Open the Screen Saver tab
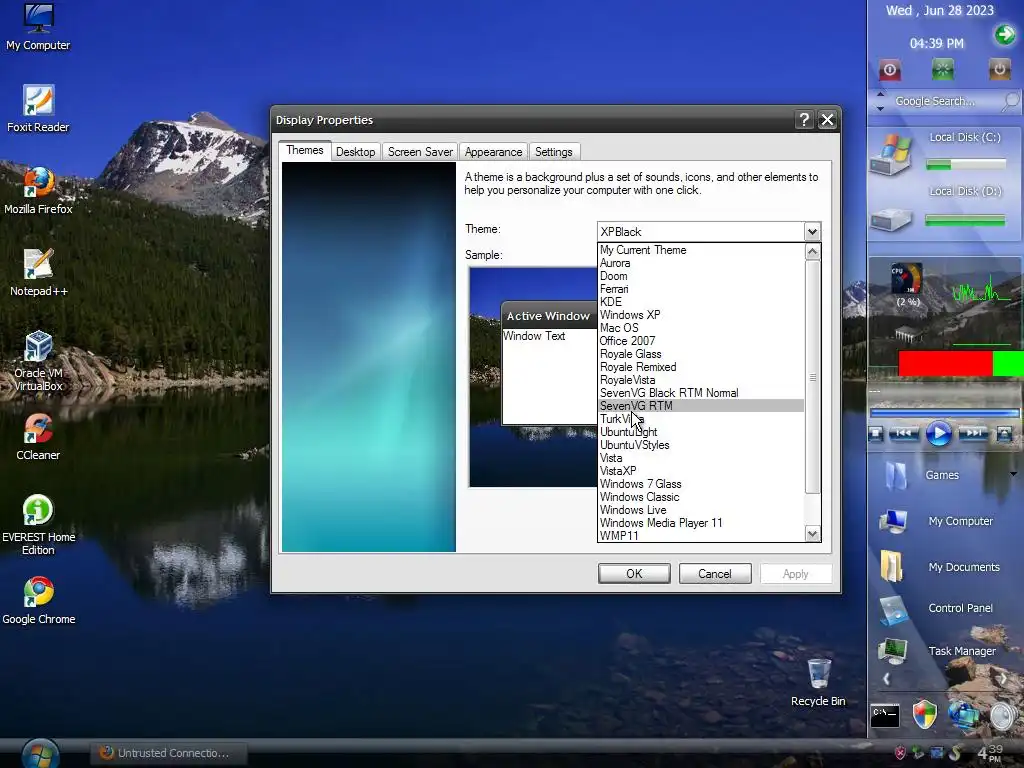1024x768 pixels. [x=420, y=152]
